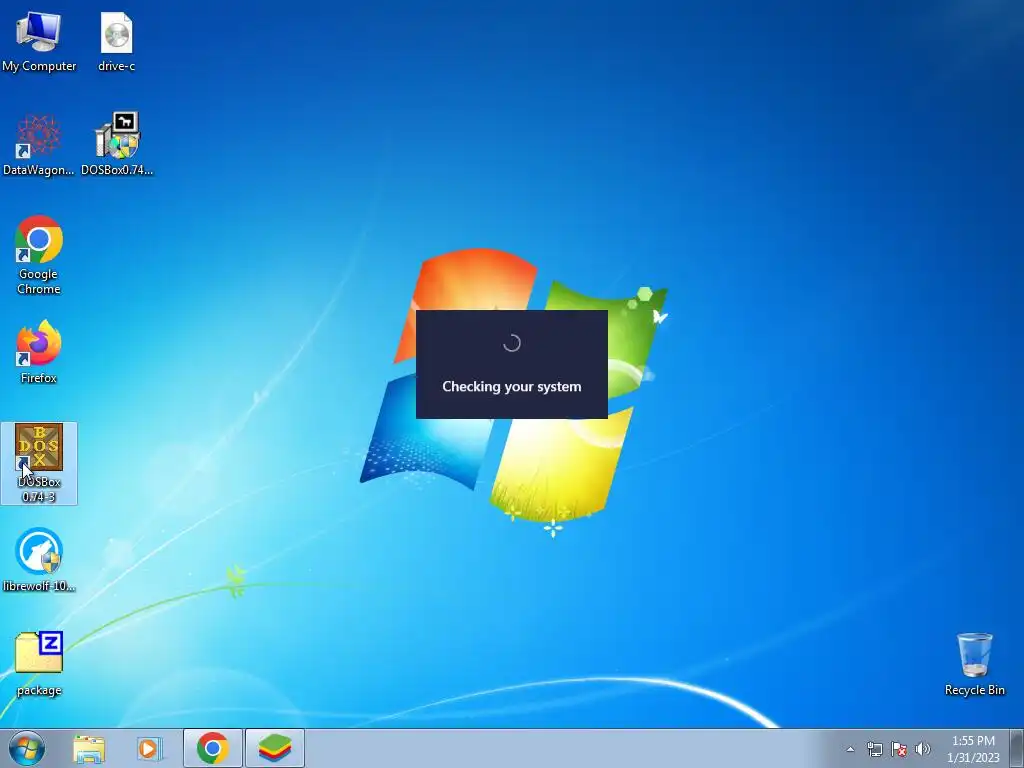Open the Windows Start menu orb

click(x=27, y=748)
